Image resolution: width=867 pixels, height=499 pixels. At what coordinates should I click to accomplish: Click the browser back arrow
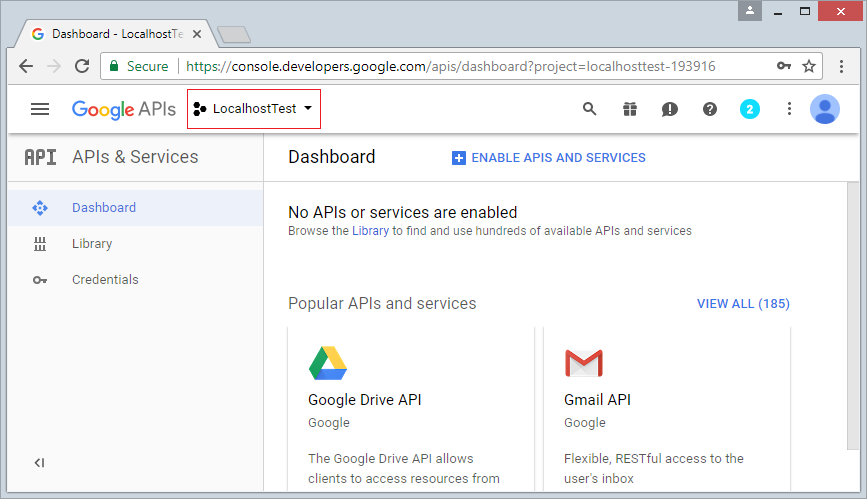click(x=26, y=66)
